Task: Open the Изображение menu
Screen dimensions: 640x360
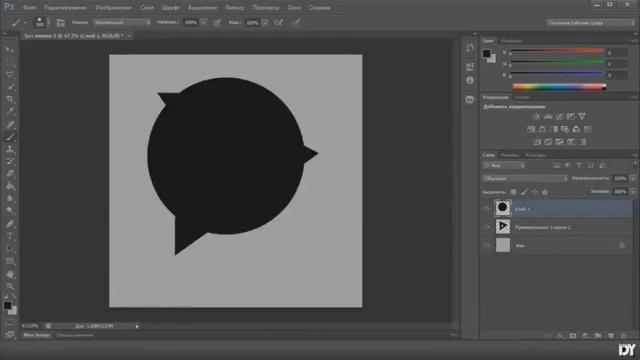Action: click(x=113, y=7)
